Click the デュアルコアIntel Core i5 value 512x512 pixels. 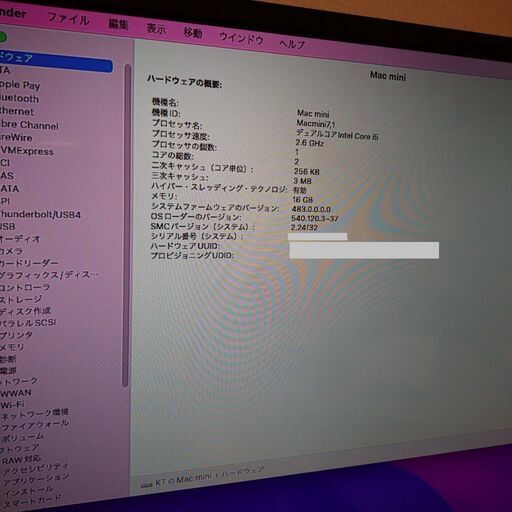[337, 135]
